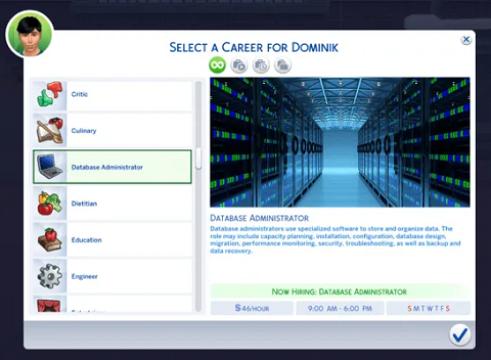Choose the Education career row
Viewport: 491px width, 360px height.
coord(112,240)
